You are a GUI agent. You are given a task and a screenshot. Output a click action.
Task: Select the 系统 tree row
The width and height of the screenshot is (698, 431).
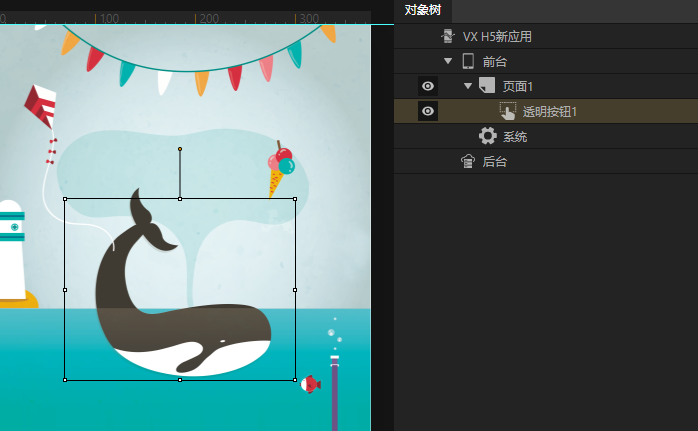pyautogui.click(x=546, y=136)
